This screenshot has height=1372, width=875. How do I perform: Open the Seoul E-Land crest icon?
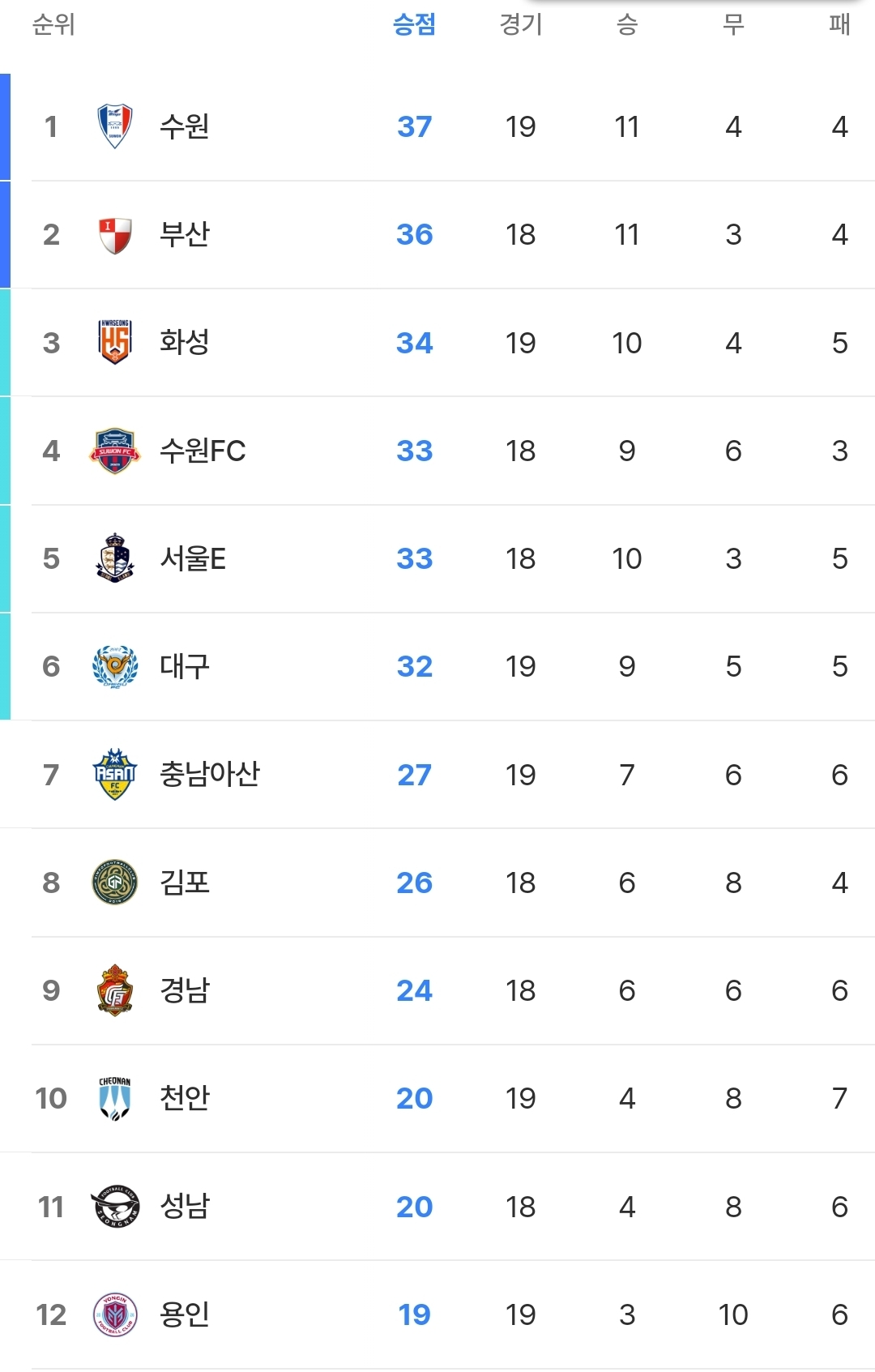click(115, 558)
